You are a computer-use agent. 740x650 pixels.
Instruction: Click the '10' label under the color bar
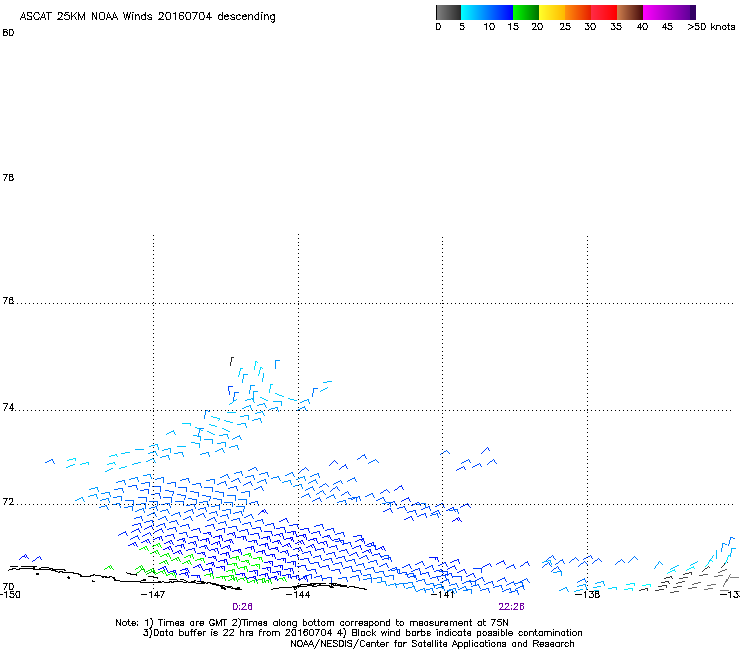coord(489,27)
